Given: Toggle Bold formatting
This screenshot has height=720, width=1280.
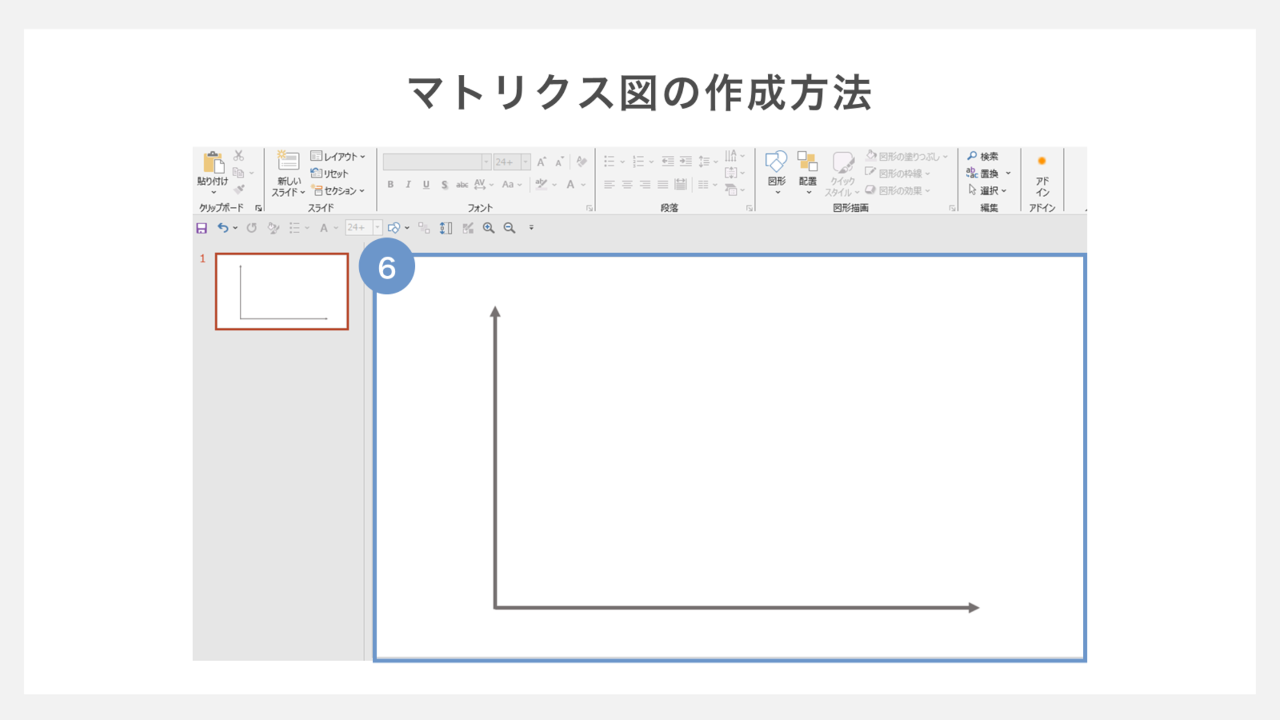Looking at the screenshot, I should click(390, 185).
